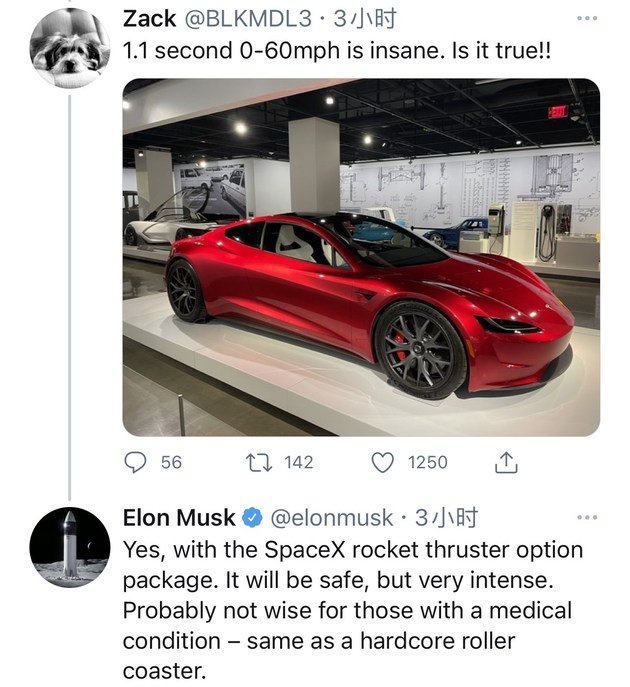Screen dimensions: 630x687
Task: Click the Zack display name
Action: [149, 19]
